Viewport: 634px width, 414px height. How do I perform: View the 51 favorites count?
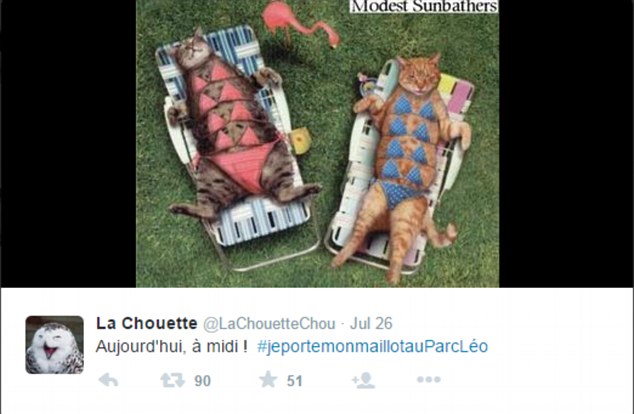294,381
